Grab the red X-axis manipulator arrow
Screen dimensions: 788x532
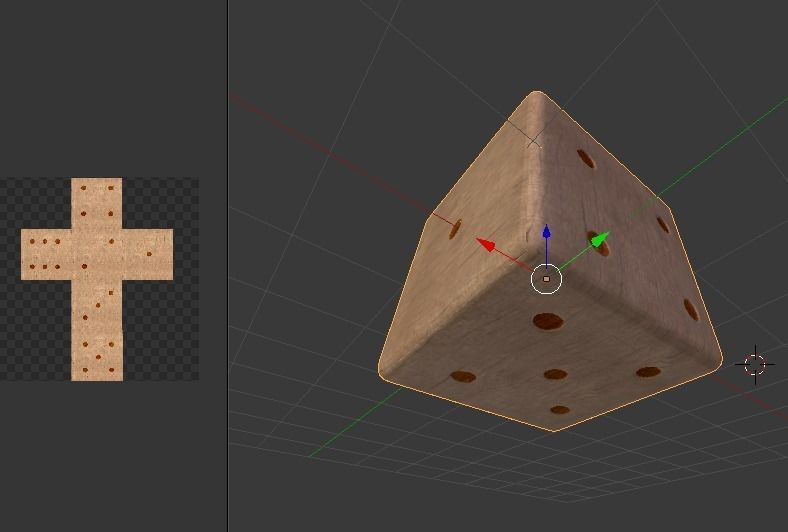(486, 245)
